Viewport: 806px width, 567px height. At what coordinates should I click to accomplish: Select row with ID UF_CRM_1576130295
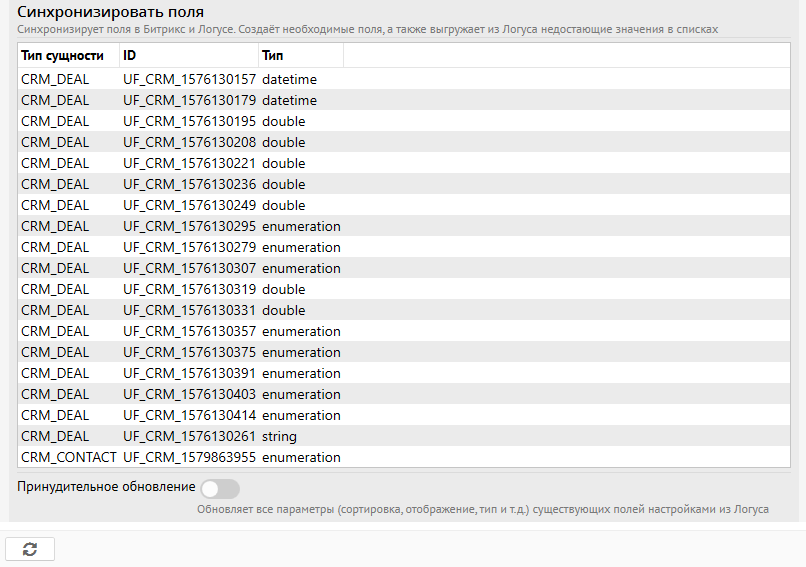click(x=190, y=226)
